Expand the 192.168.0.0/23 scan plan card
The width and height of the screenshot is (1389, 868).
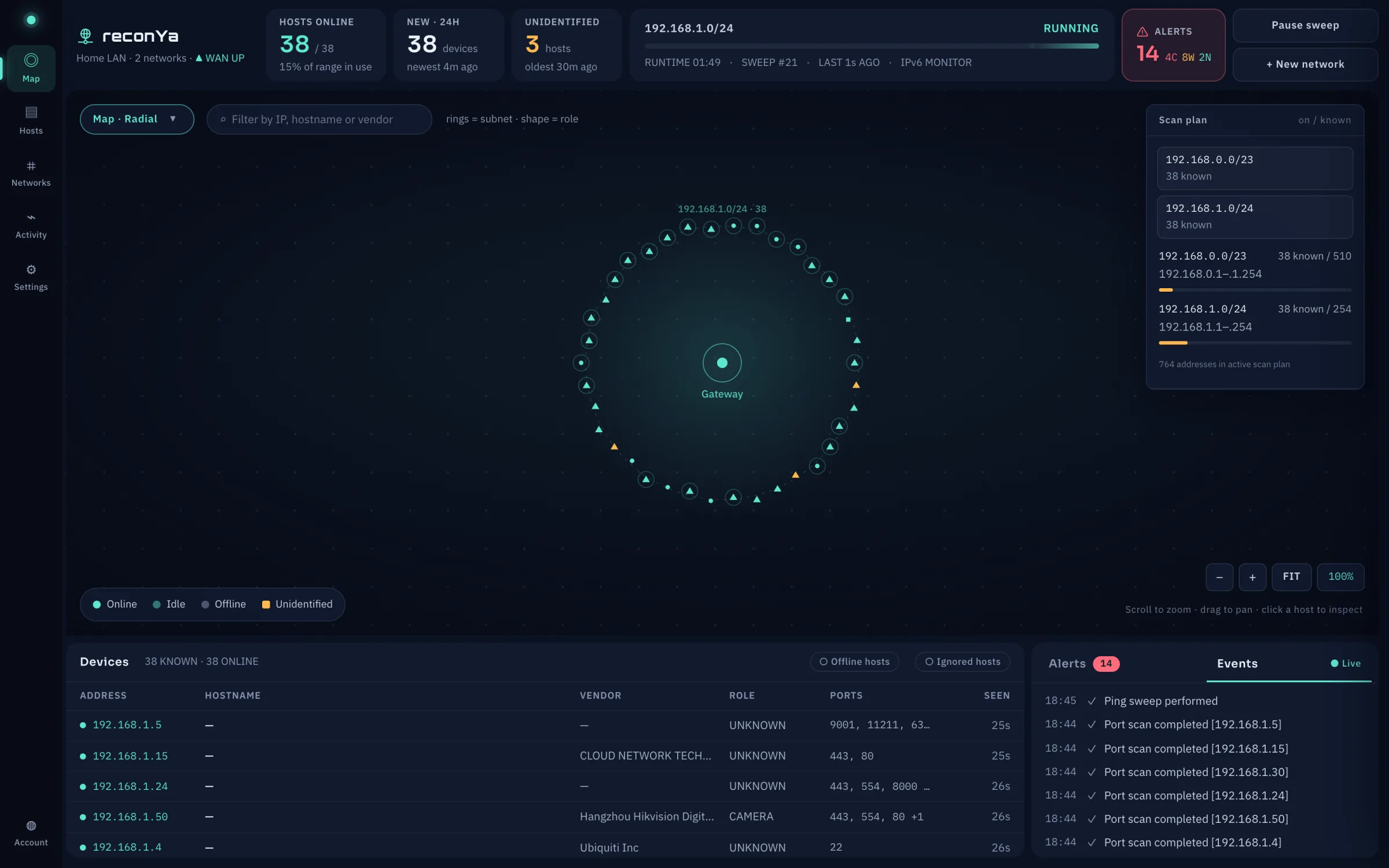point(1255,168)
